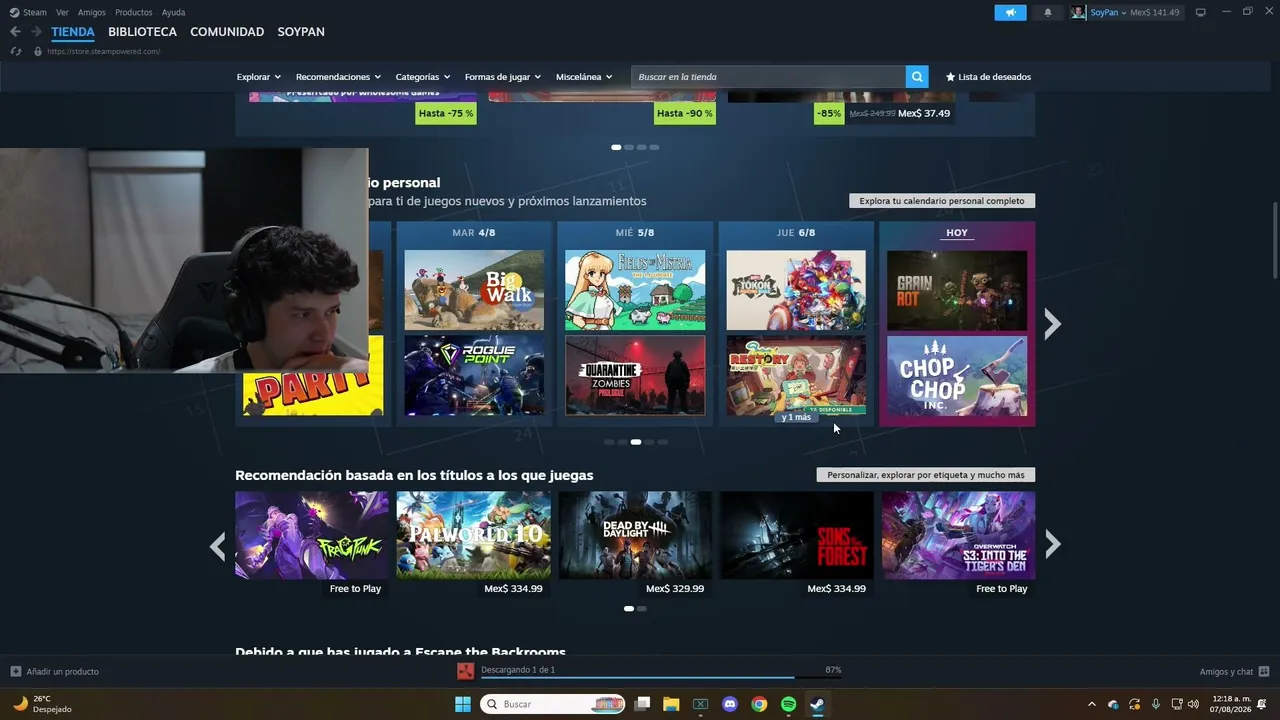The image size is (1280, 720).
Task: Open the Ayuda menu
Action: coord(174,12)
